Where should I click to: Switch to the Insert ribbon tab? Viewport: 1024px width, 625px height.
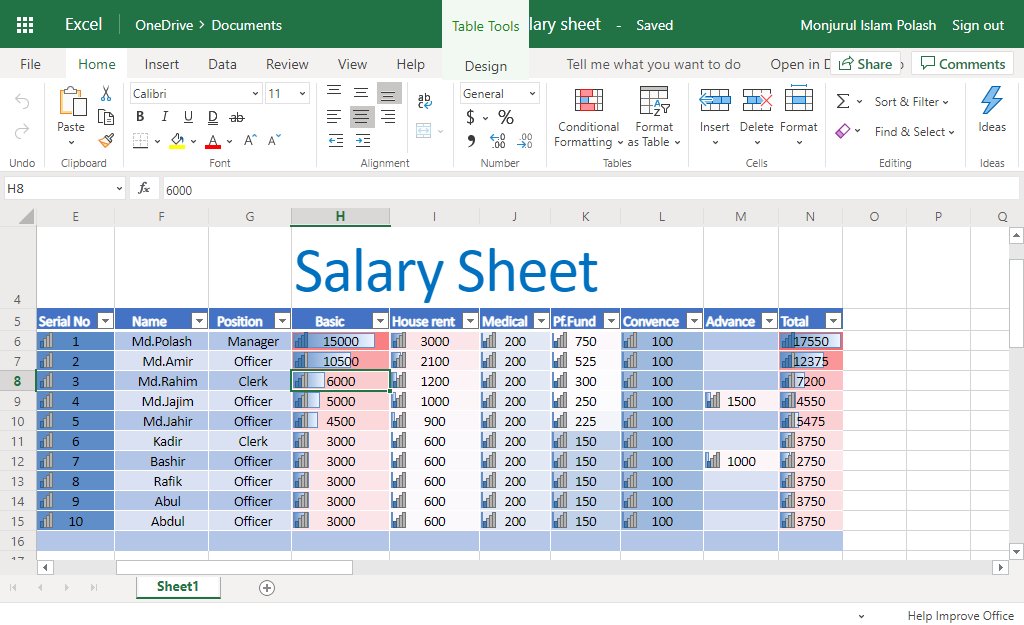pyautogui.click(x=162, y=64)
